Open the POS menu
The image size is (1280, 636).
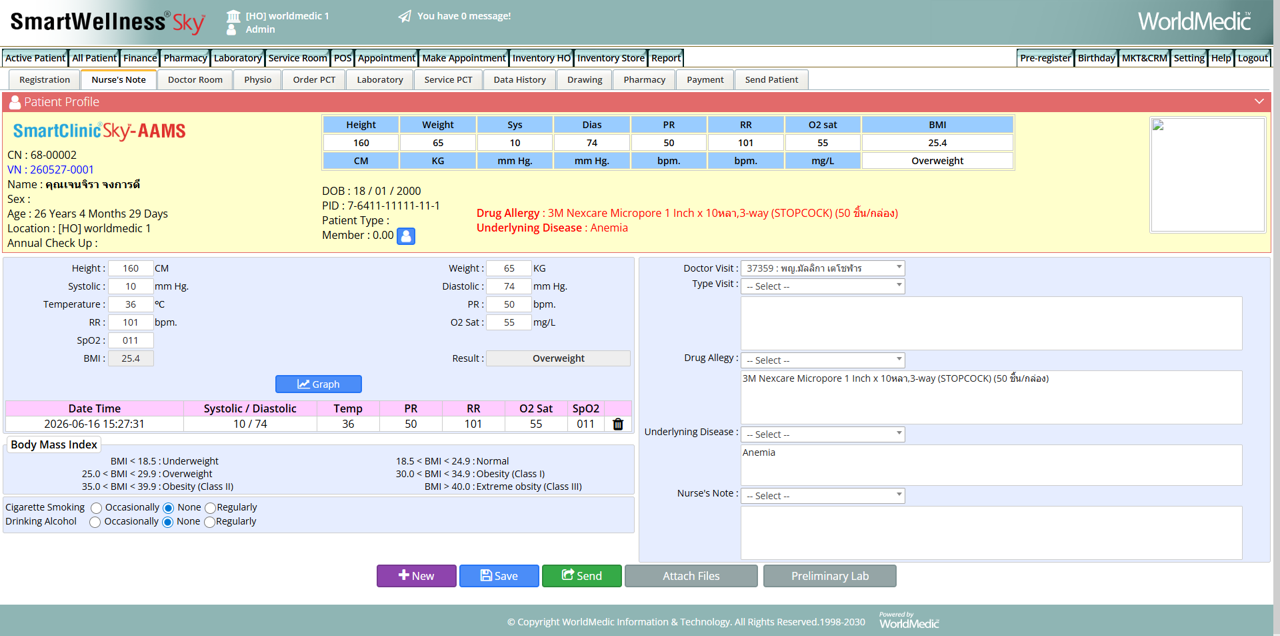click(343, 58)
